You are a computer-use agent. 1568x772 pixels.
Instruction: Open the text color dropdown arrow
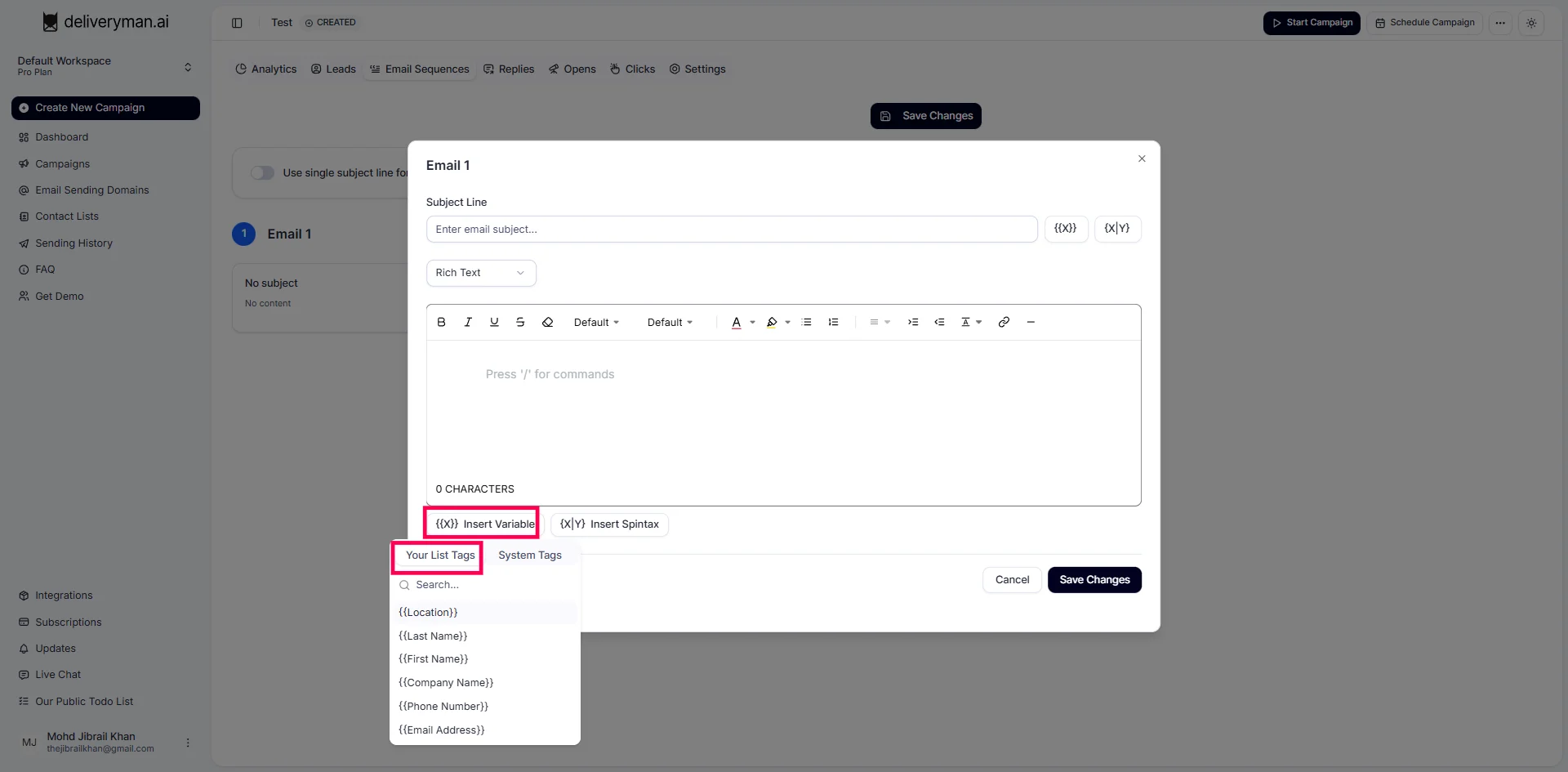tap(752, 323)
